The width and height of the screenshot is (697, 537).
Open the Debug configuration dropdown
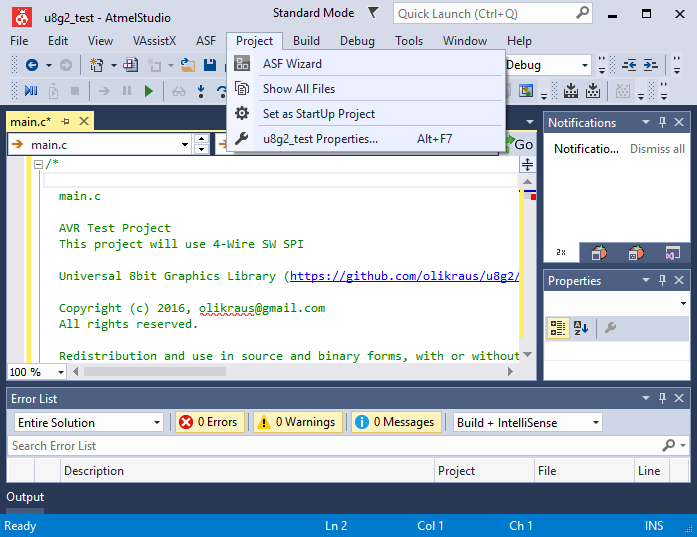click(547, 65)
